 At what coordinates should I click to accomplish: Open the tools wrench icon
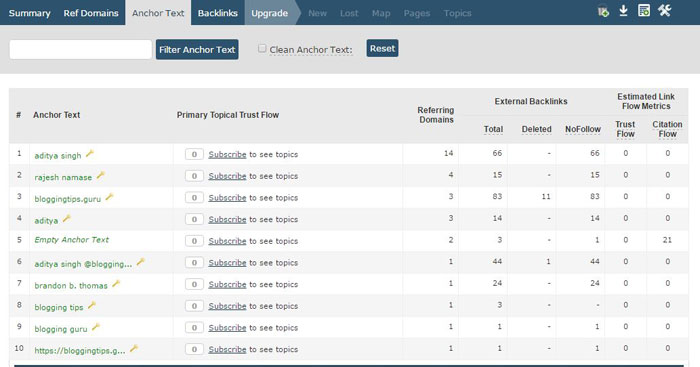(x=664, y=11)
